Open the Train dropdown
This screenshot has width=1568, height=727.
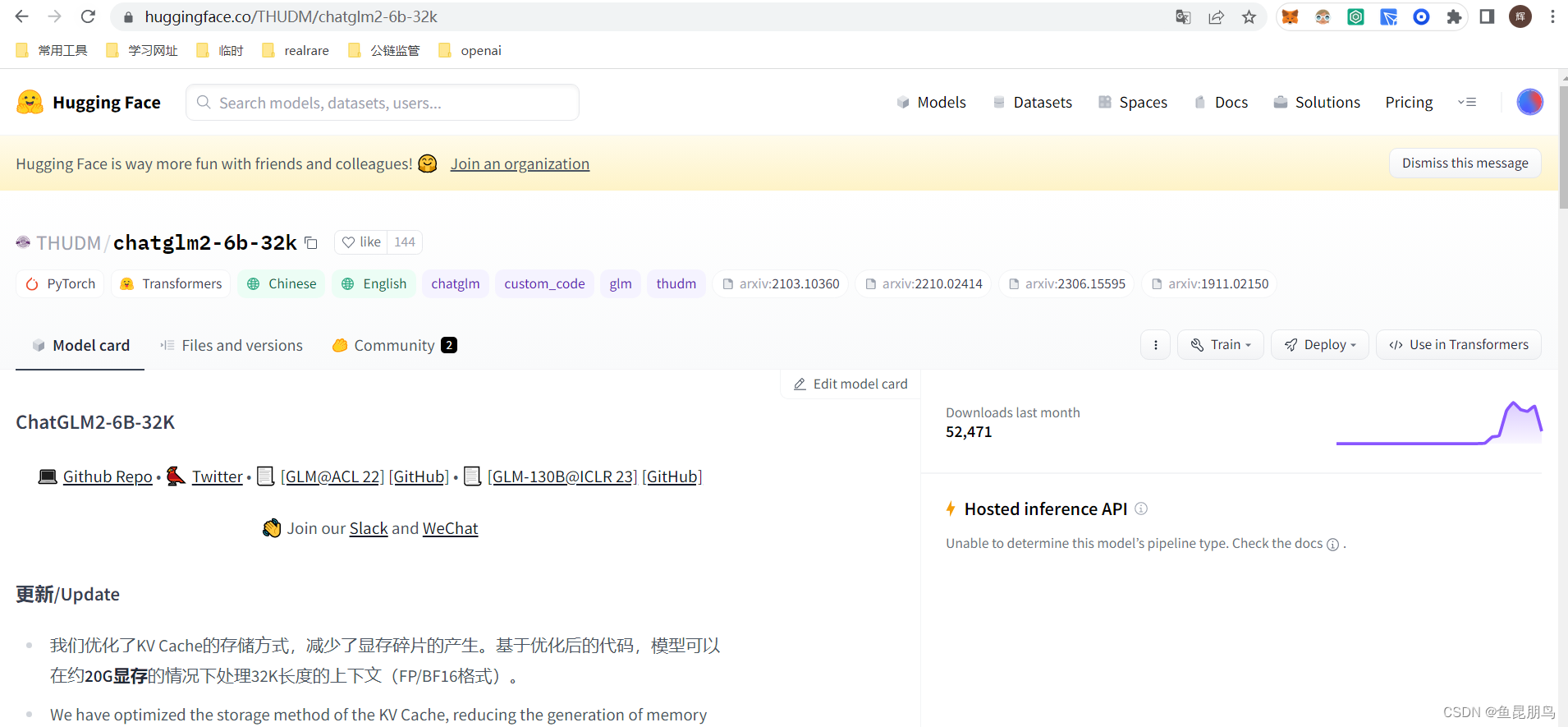tap(1221, 345)
